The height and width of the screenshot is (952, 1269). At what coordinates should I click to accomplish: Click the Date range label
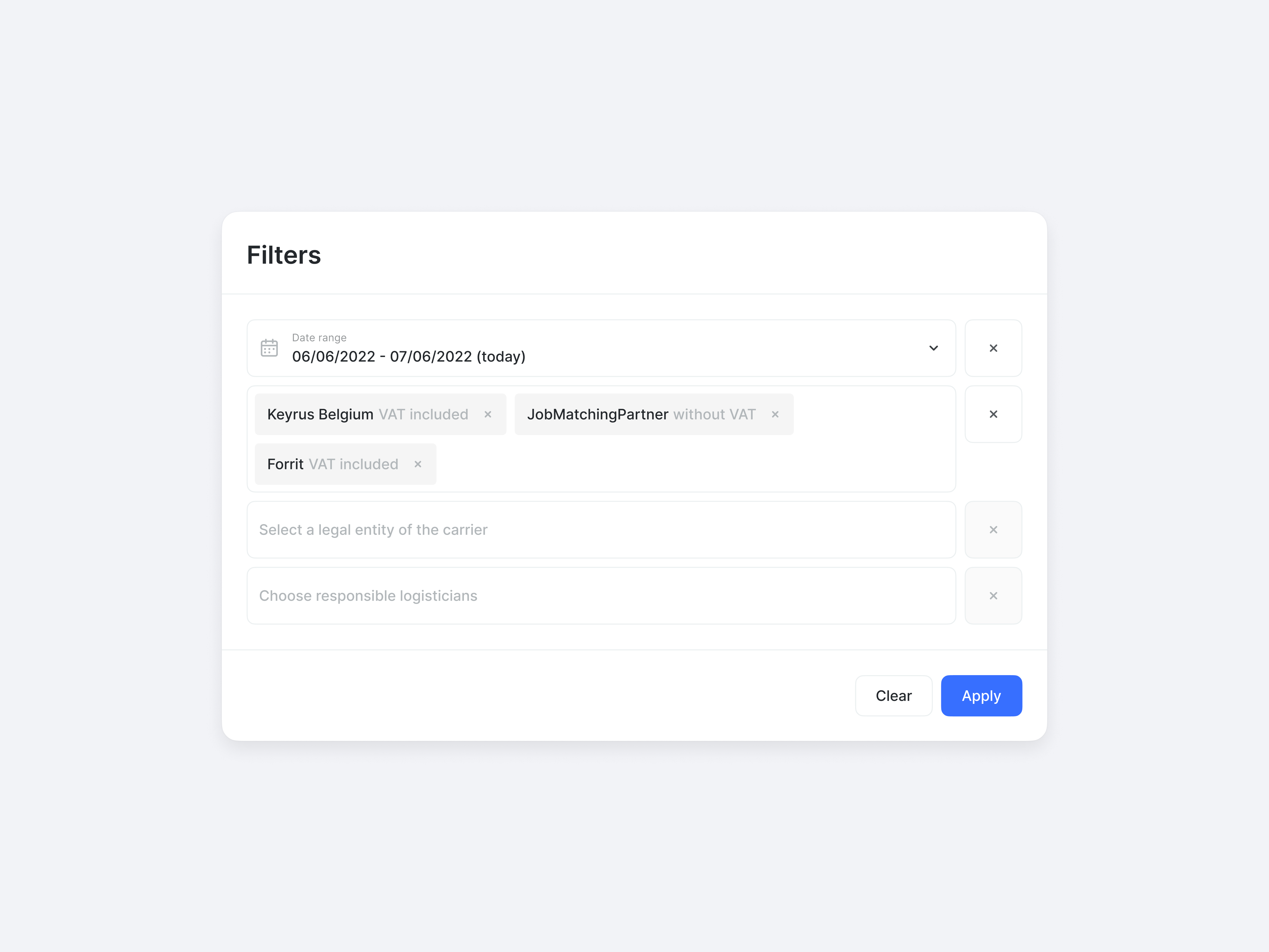[319, 337]
